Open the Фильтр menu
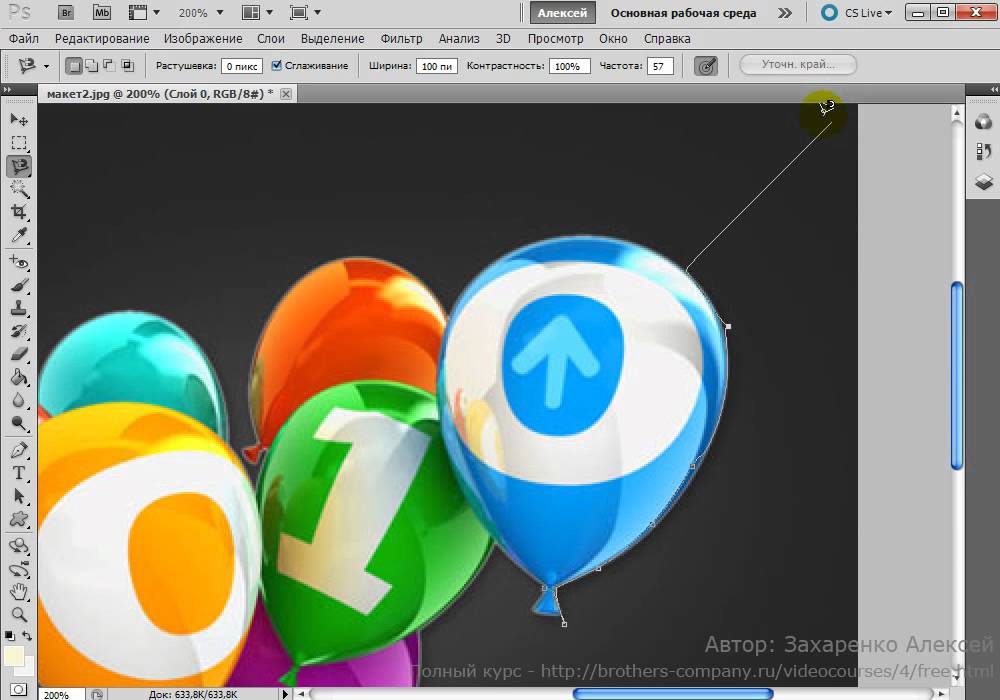 tap(401, 39)
